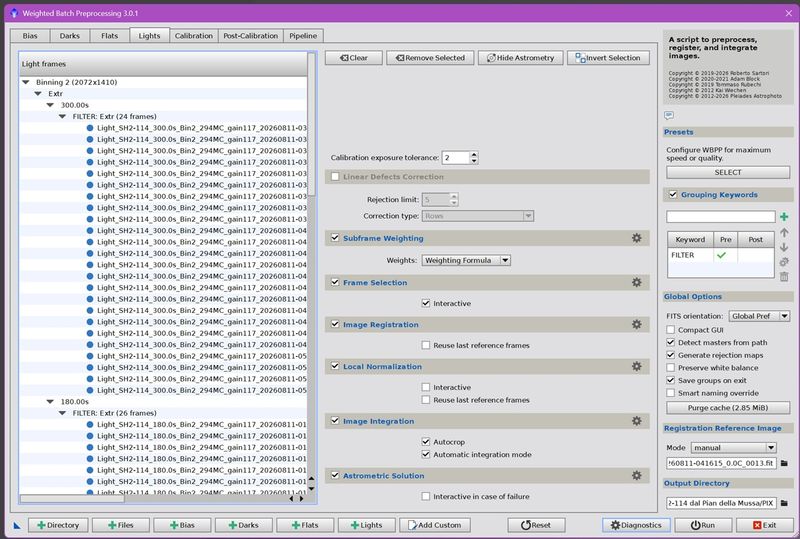Open Astrometric Solution settings gear
This screenshot has height=539, width=800.
(636, 475)
